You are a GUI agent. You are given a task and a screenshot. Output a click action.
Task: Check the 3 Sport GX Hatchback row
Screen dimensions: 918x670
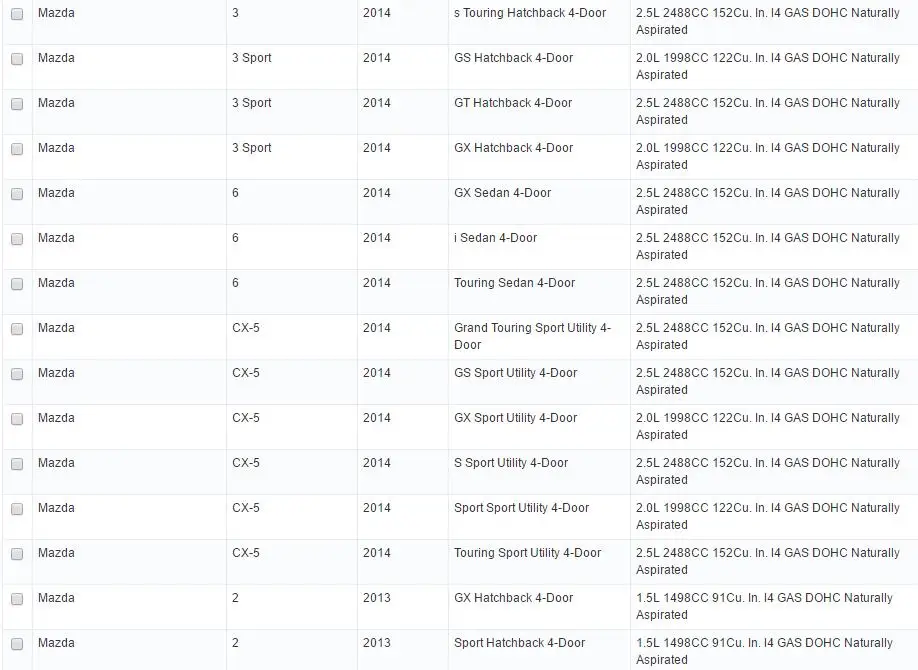click(x=17, y=149)
